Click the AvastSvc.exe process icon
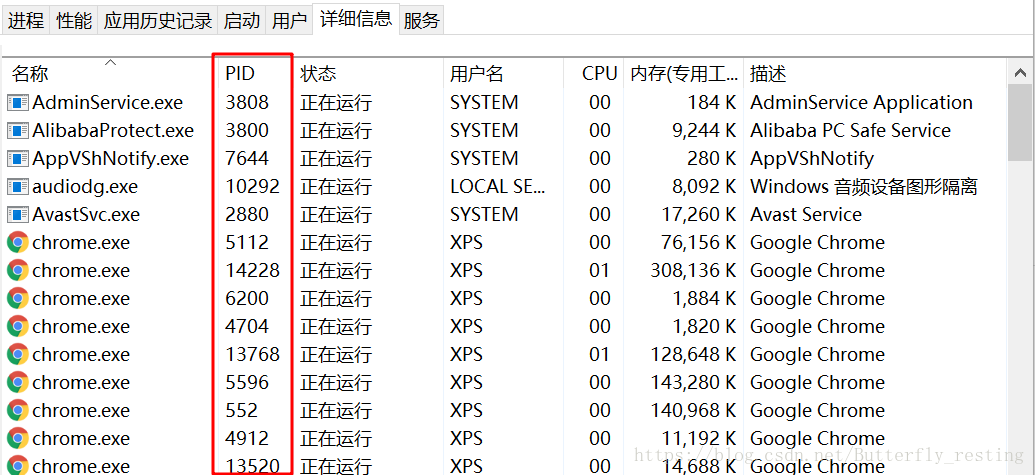 18,215
